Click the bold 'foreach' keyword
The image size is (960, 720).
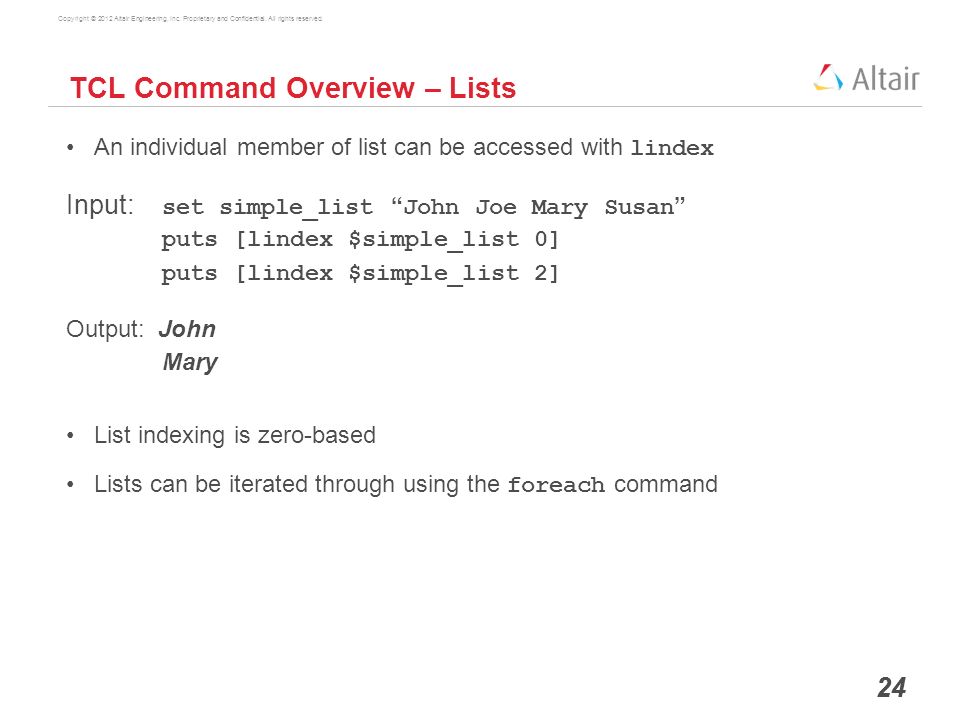point(556,485)
